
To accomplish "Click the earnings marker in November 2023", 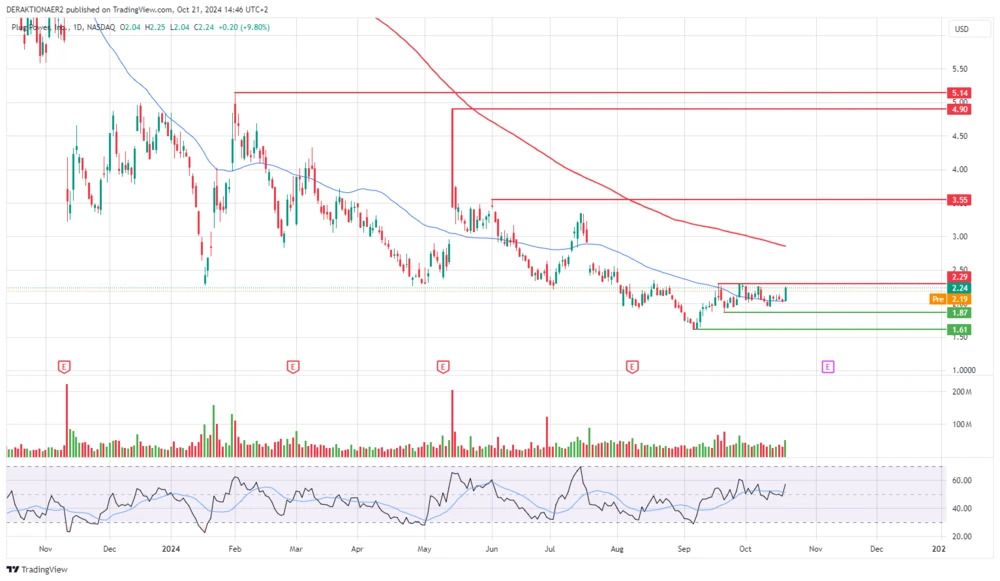I will tap(65, 367).
